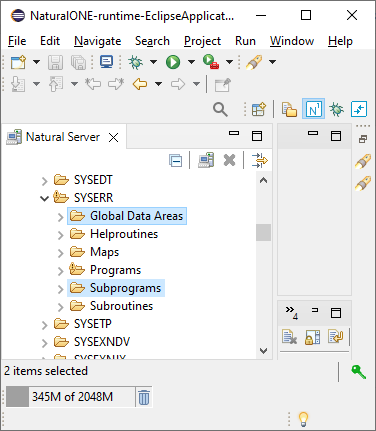Expand the Global Data Areas folder
The width and height of the screenshot is (376, 431).
point(60,217)
